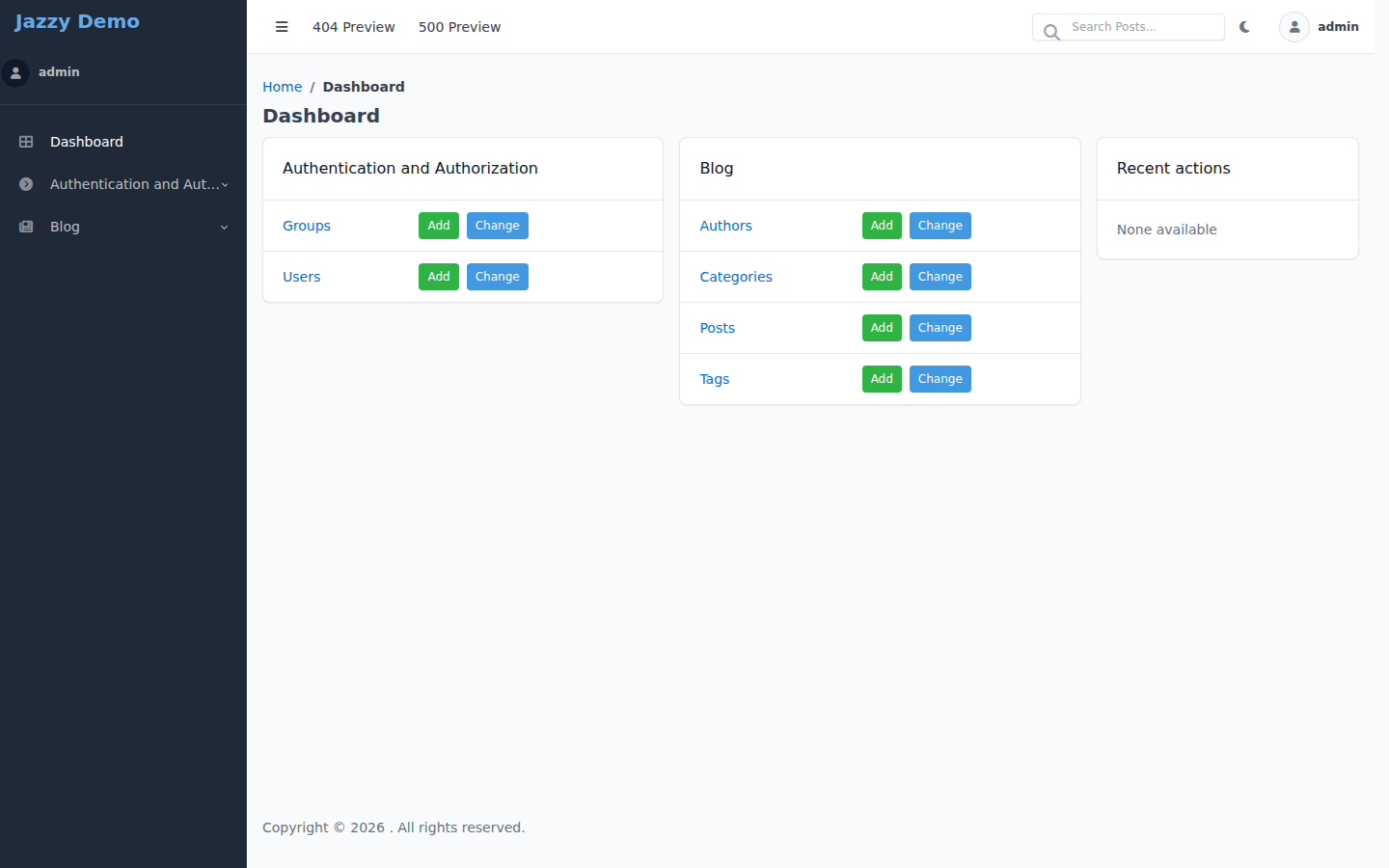Open the 500 Preview menu item
The width and height of the screenshot is (1389, 868).
[460, 27]
